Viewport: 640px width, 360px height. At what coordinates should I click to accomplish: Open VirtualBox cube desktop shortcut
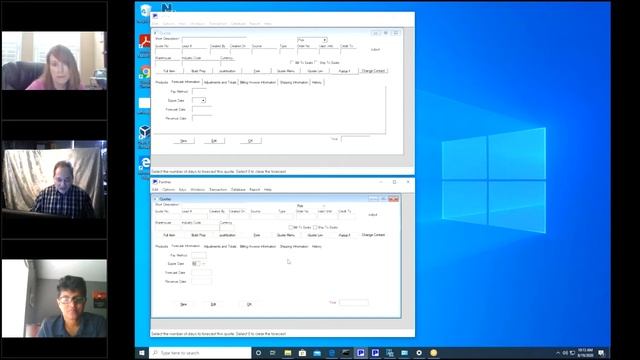click(x=144, y=132)
